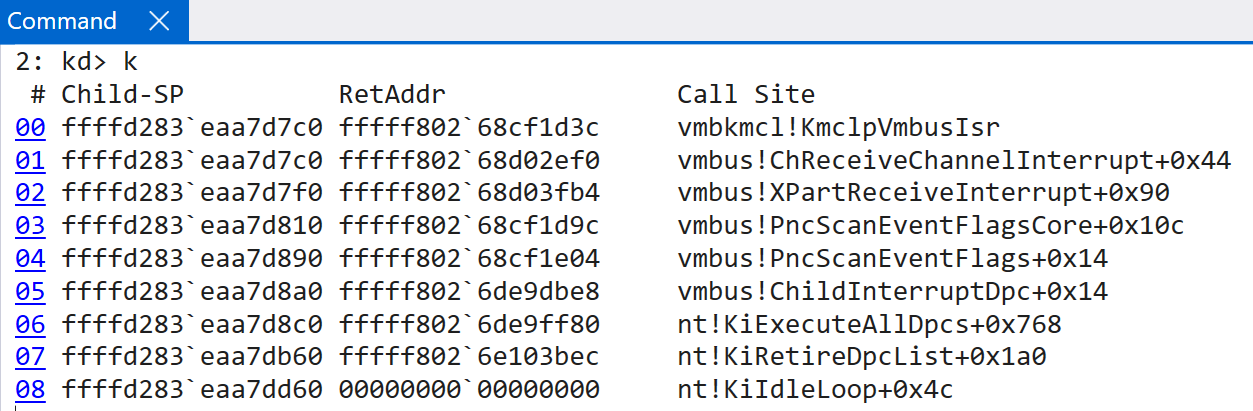1253x411 pixels.
Task: Click the RetAddr column header
Action: (x=392, y=95)
